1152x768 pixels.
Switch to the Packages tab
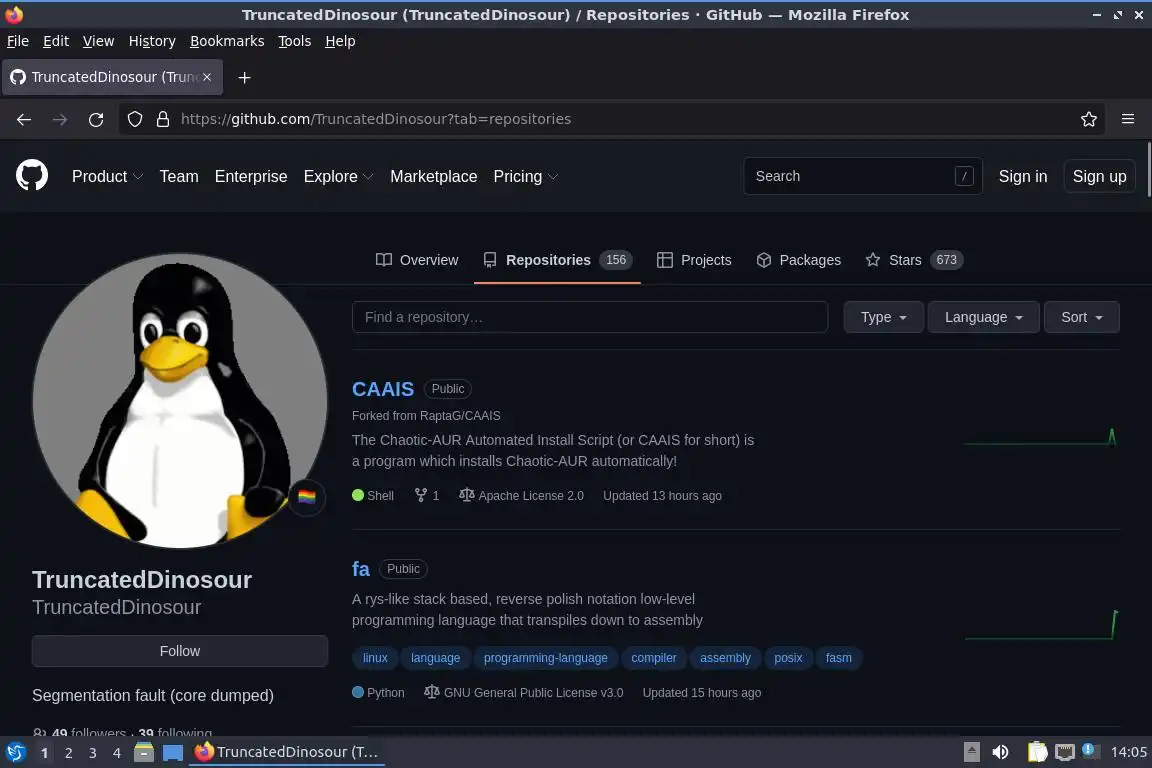[x=799, y=260]
